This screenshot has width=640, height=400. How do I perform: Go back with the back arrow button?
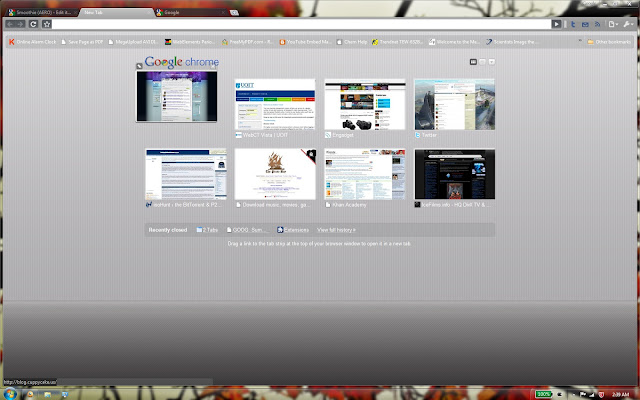tap(10, 24)
